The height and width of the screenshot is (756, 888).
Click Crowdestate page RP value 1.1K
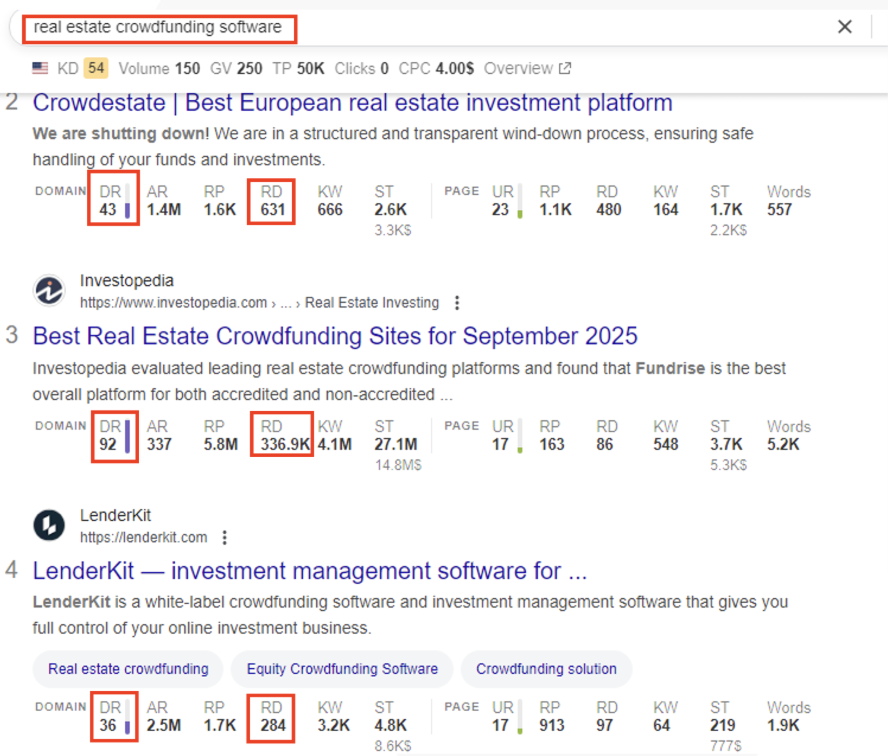[556, 210]
